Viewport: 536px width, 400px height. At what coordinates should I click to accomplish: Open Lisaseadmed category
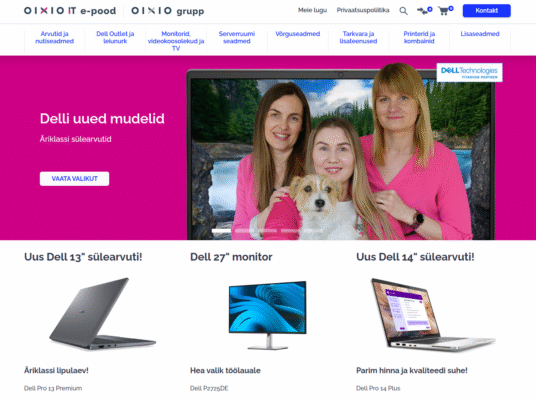(480, 34)
